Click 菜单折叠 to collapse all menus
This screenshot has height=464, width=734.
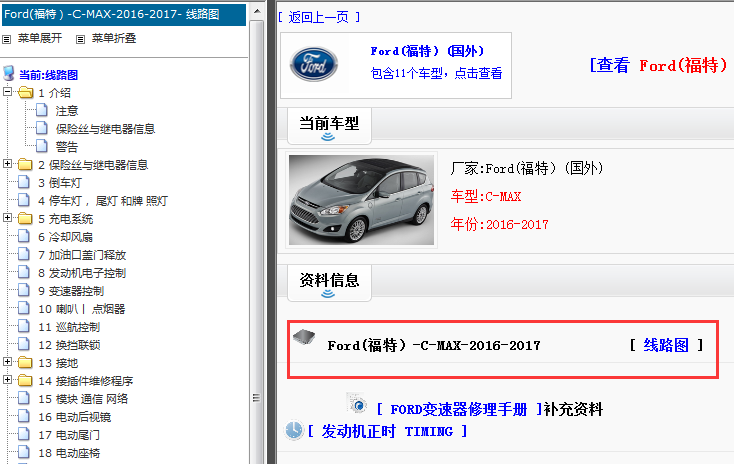(x=114, y=38)
